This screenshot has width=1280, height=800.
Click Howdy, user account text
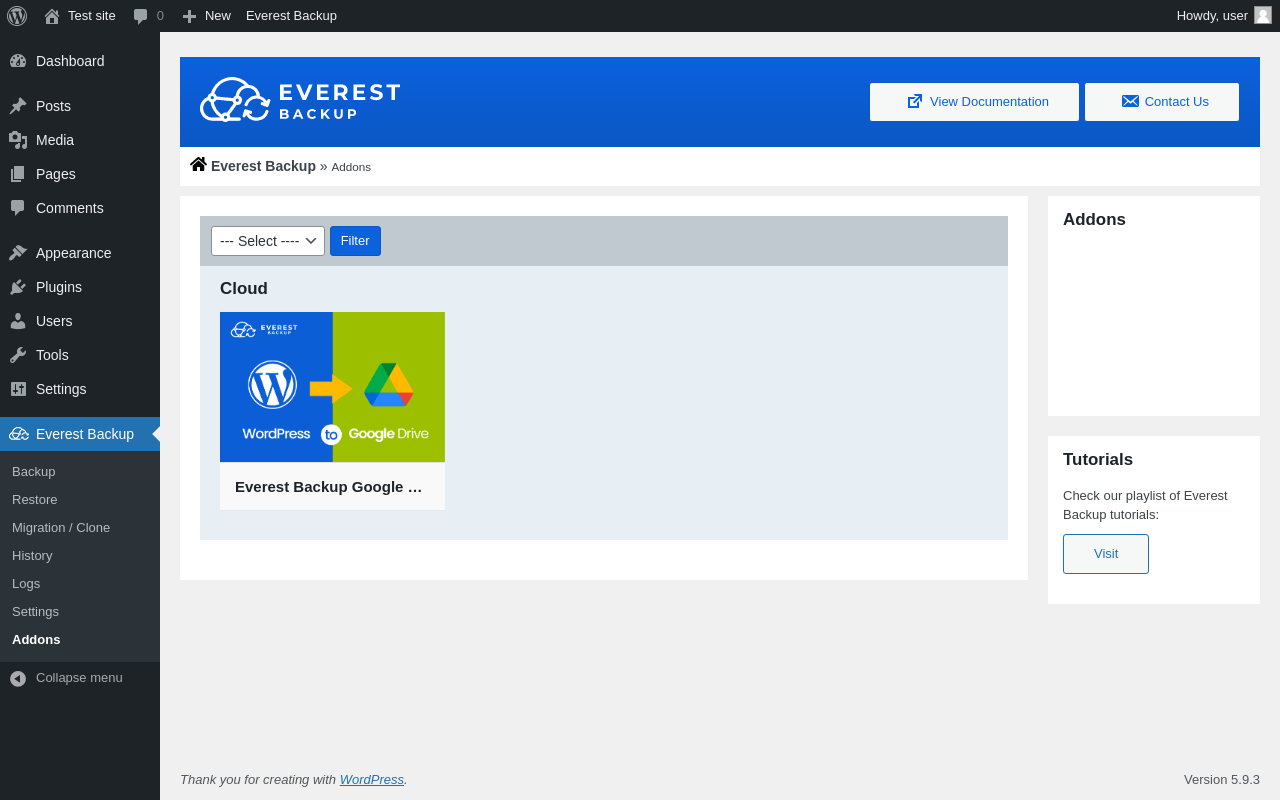[x=1212, y=16]
